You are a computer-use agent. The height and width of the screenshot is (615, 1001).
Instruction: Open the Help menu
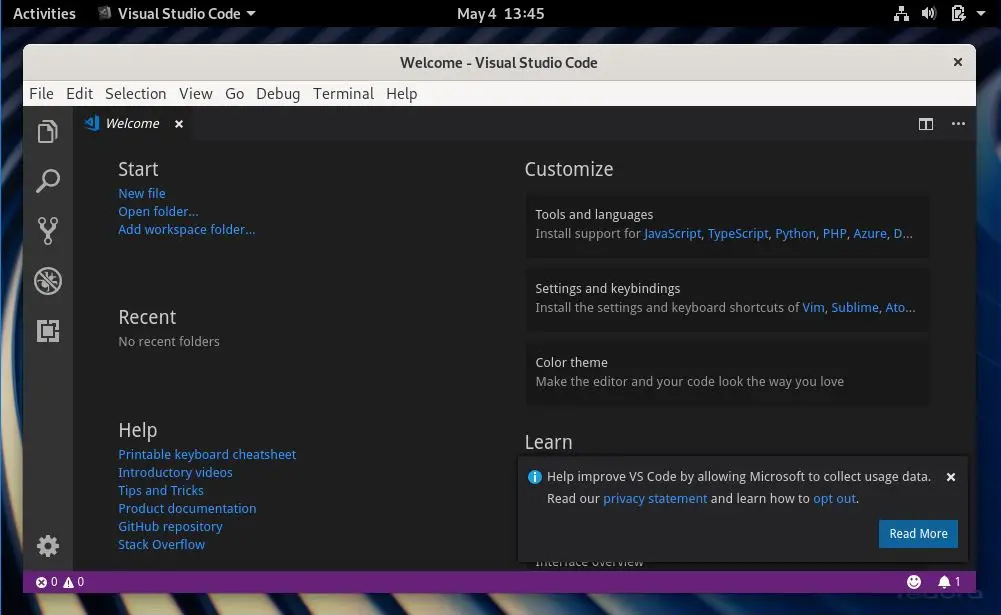point(402,94)
